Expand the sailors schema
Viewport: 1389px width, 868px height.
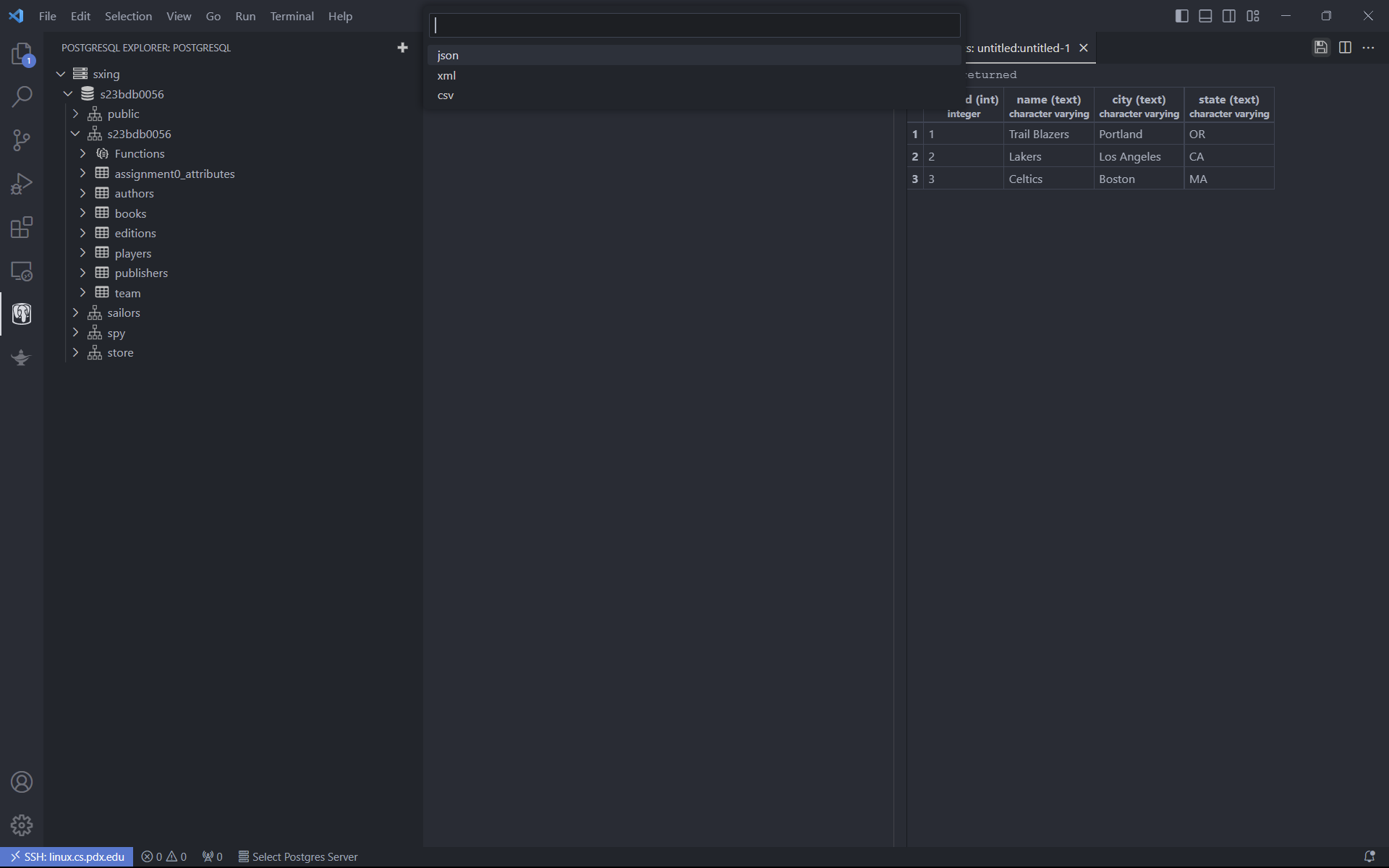click(x=75, y=312)
